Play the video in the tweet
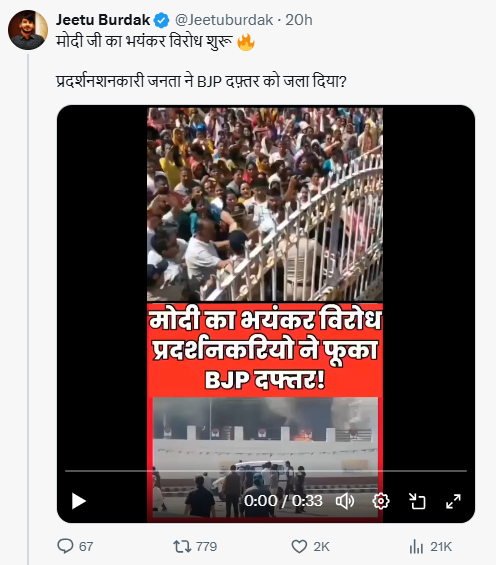Viewport: 496px width, 565px height. pyautogui.click(x=79, y=501)
